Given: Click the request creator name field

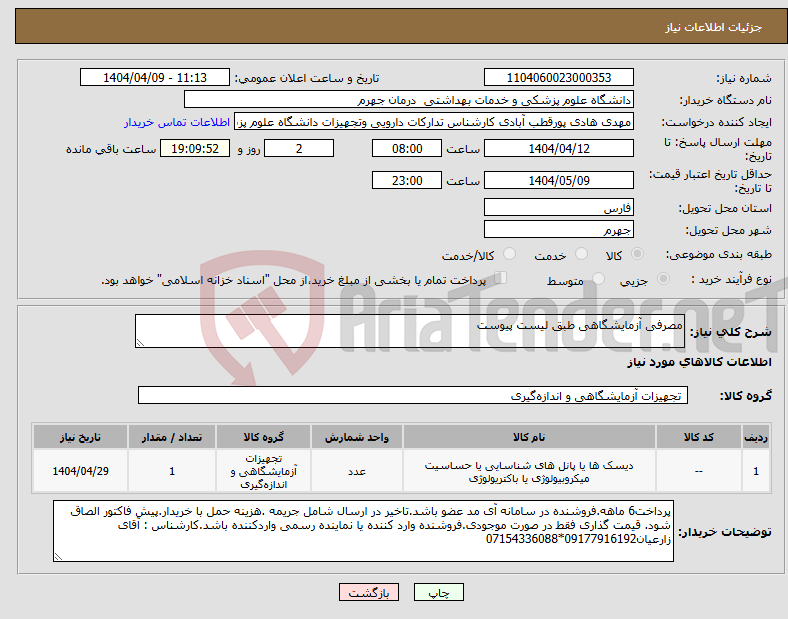Looking at the screenshot, I should (x=434, y=122).
